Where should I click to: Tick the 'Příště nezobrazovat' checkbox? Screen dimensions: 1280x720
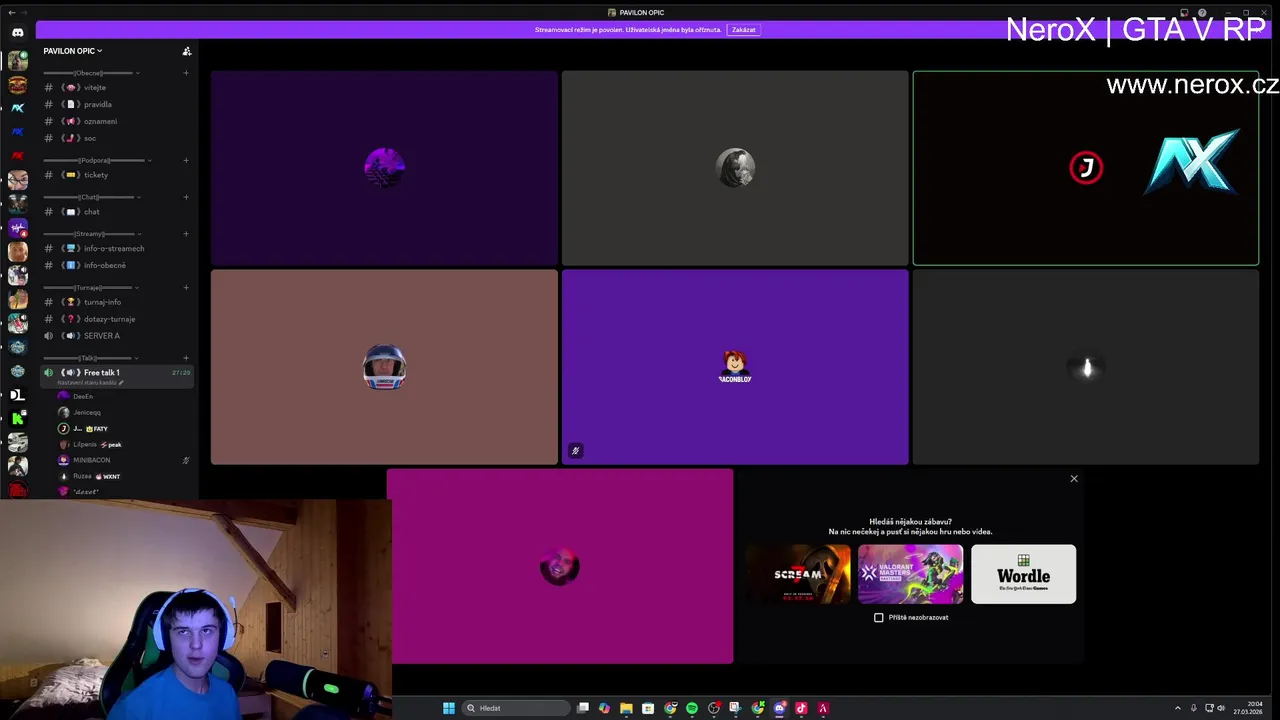pyautogui.click(x=879, y=618)
